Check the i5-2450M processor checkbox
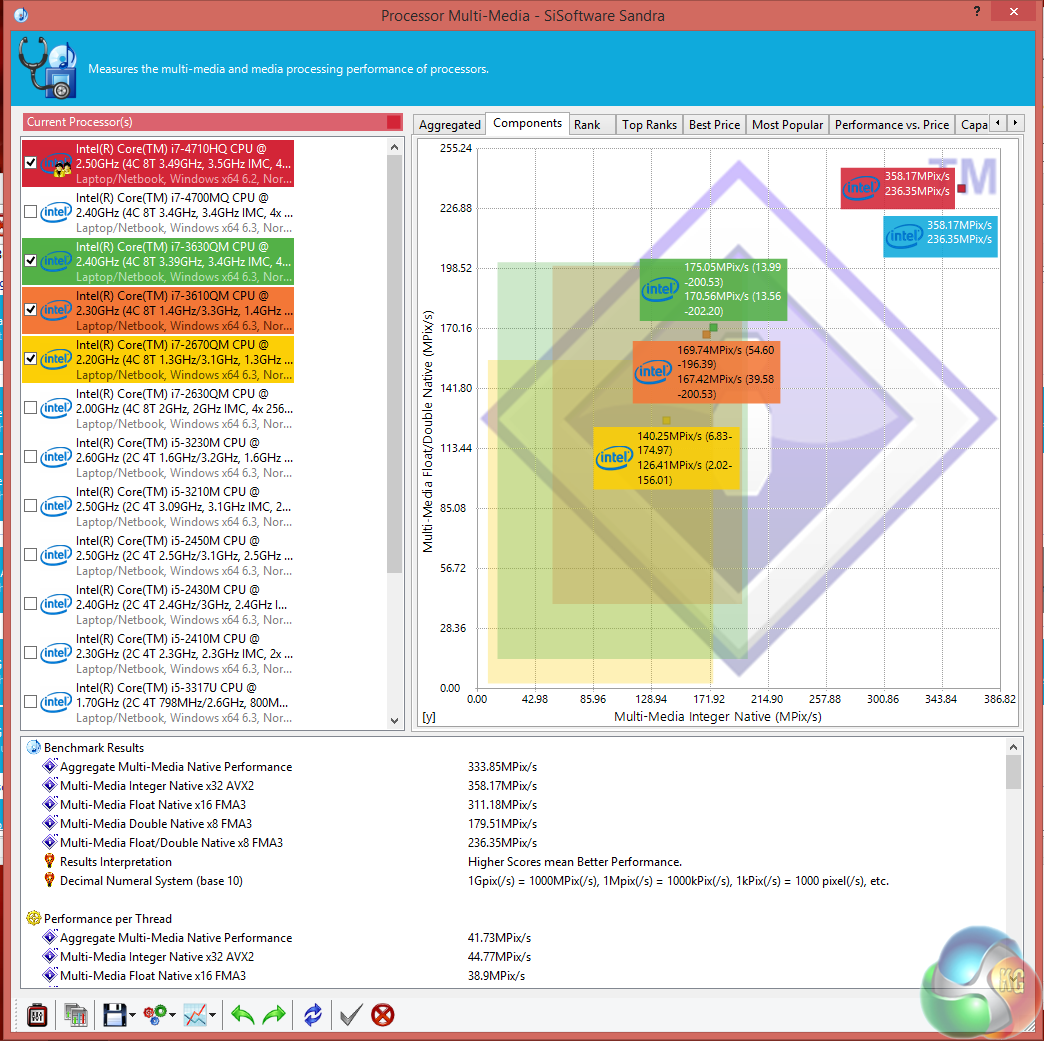This screenshot has height=1041, width=1044. point(30,555)
